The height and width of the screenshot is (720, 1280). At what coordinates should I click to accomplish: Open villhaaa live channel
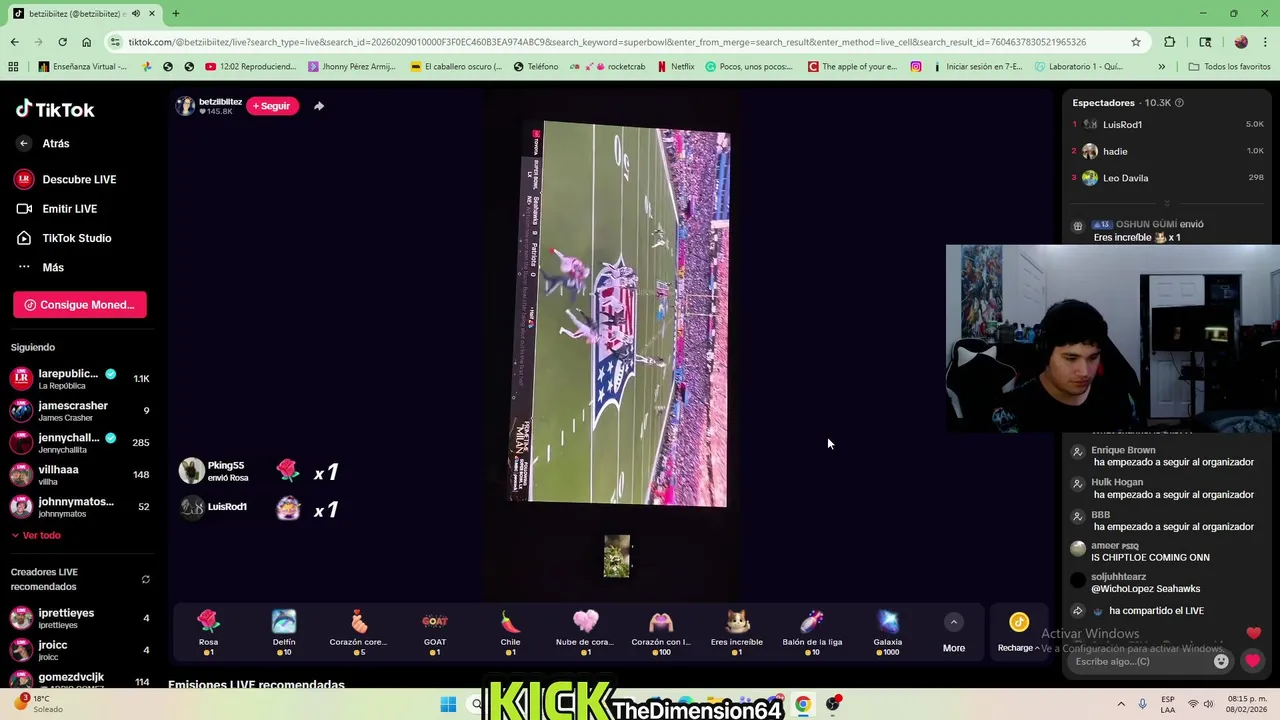(x=80, y=475)
